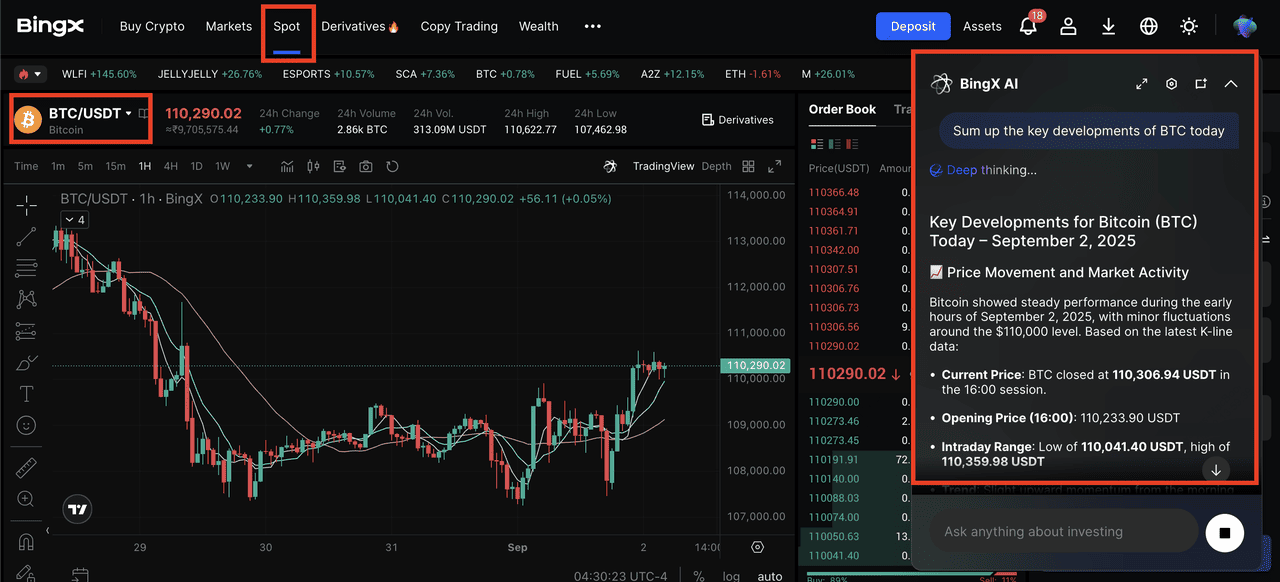The width and height of the screenshot is (1280, 582).
Task: Open the hot list fire dropdown
Action: pyautogui.click(x=30, y=74)
